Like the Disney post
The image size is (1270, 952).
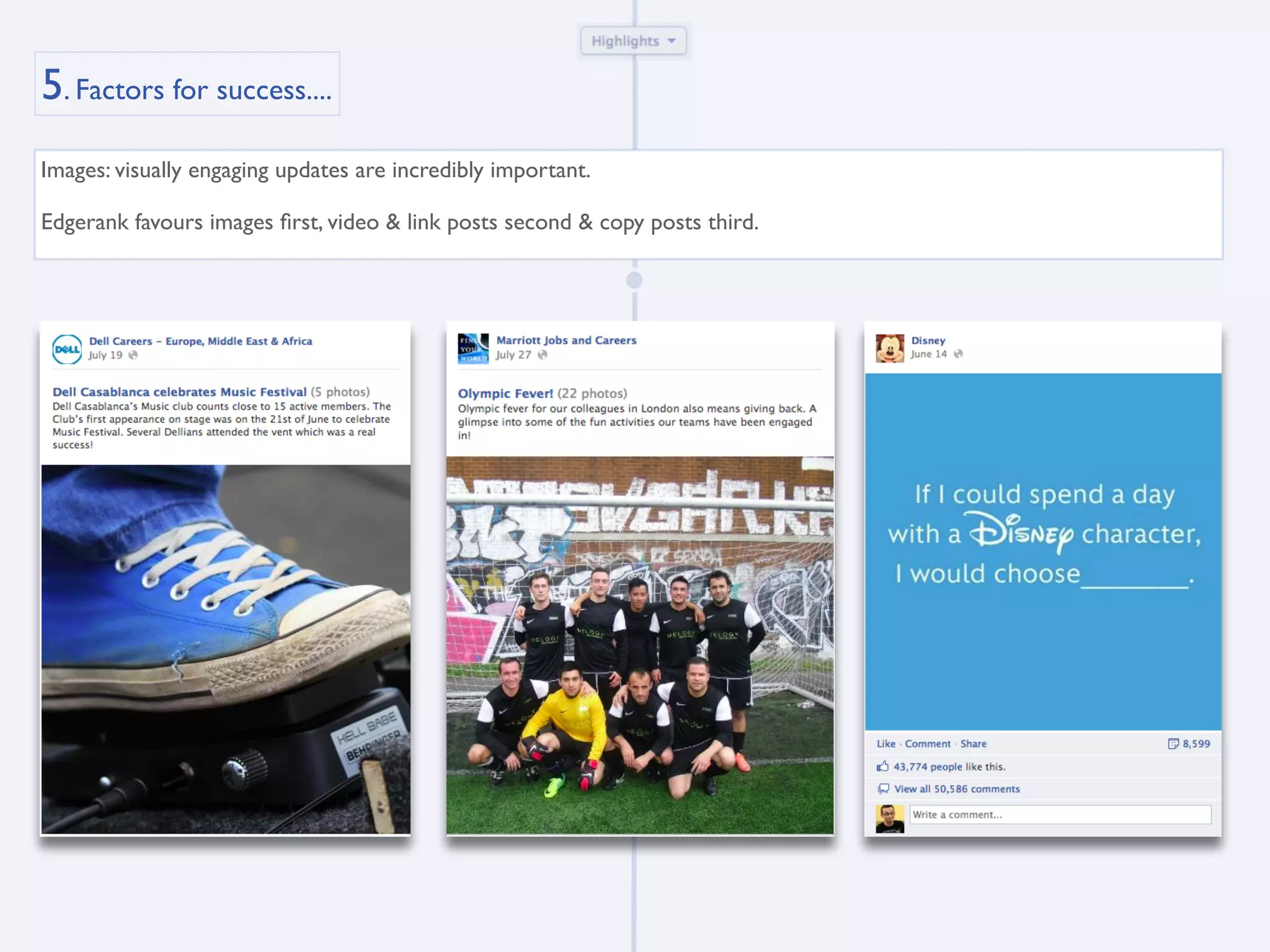tap(886, 744)
